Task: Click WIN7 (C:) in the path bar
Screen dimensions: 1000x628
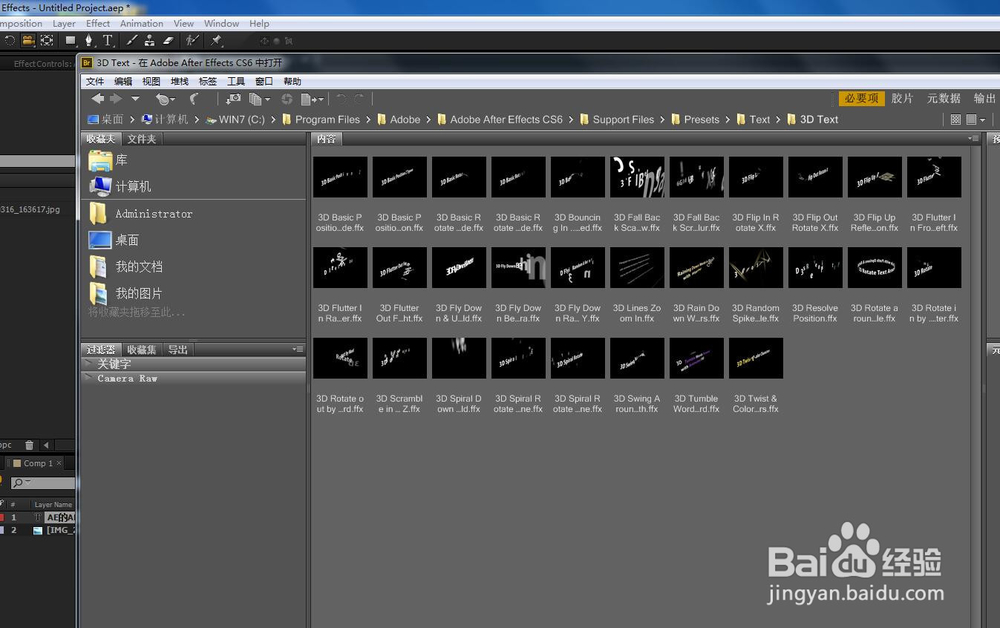Action: pos(242,119)
